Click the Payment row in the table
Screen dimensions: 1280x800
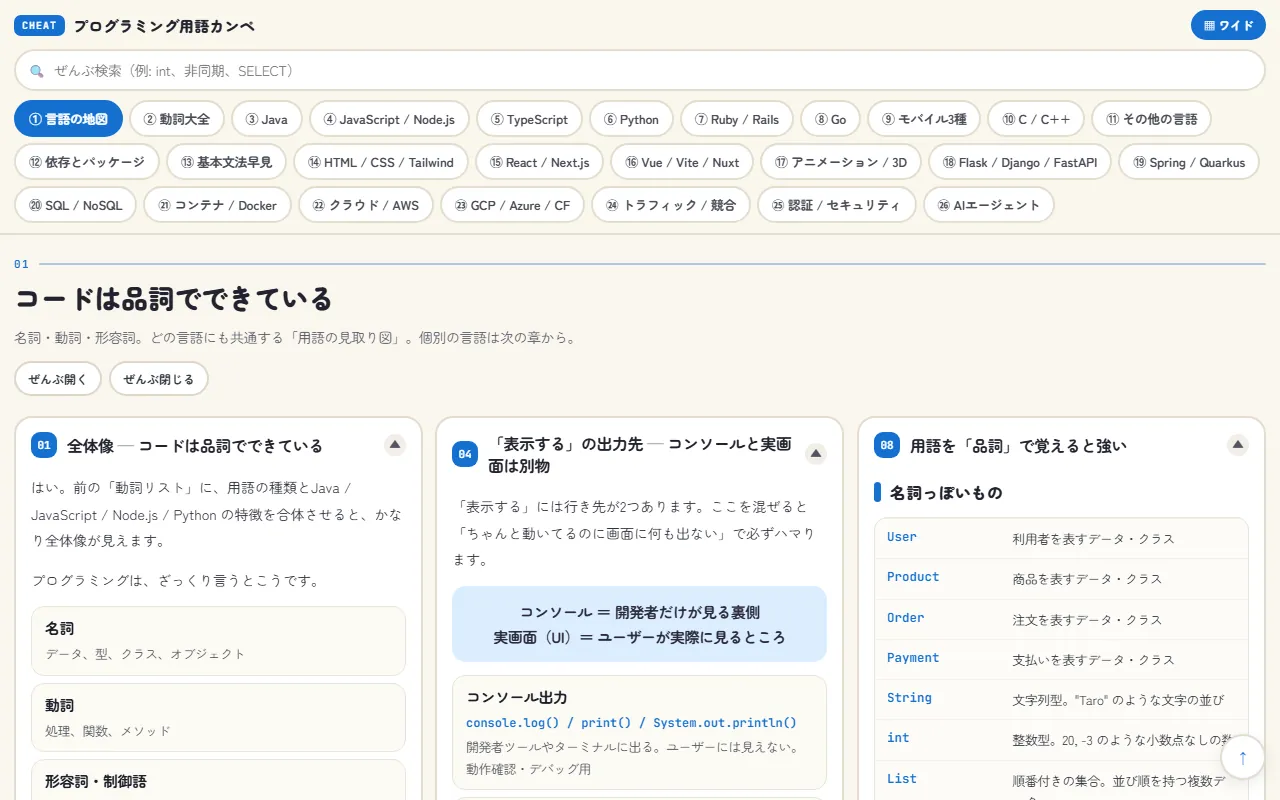[x=1061, y=659]
